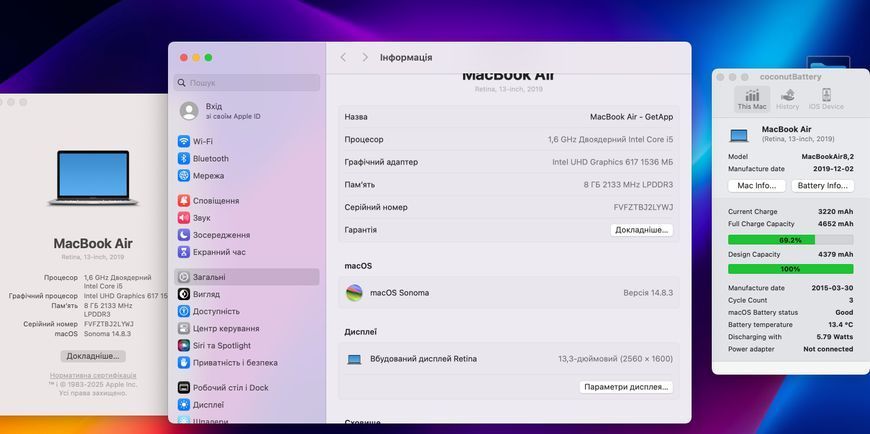The height and width of the screenshot is (434, 870).
Task: Open Mac Info in coconutBattery
Action: tap(756, 186)
